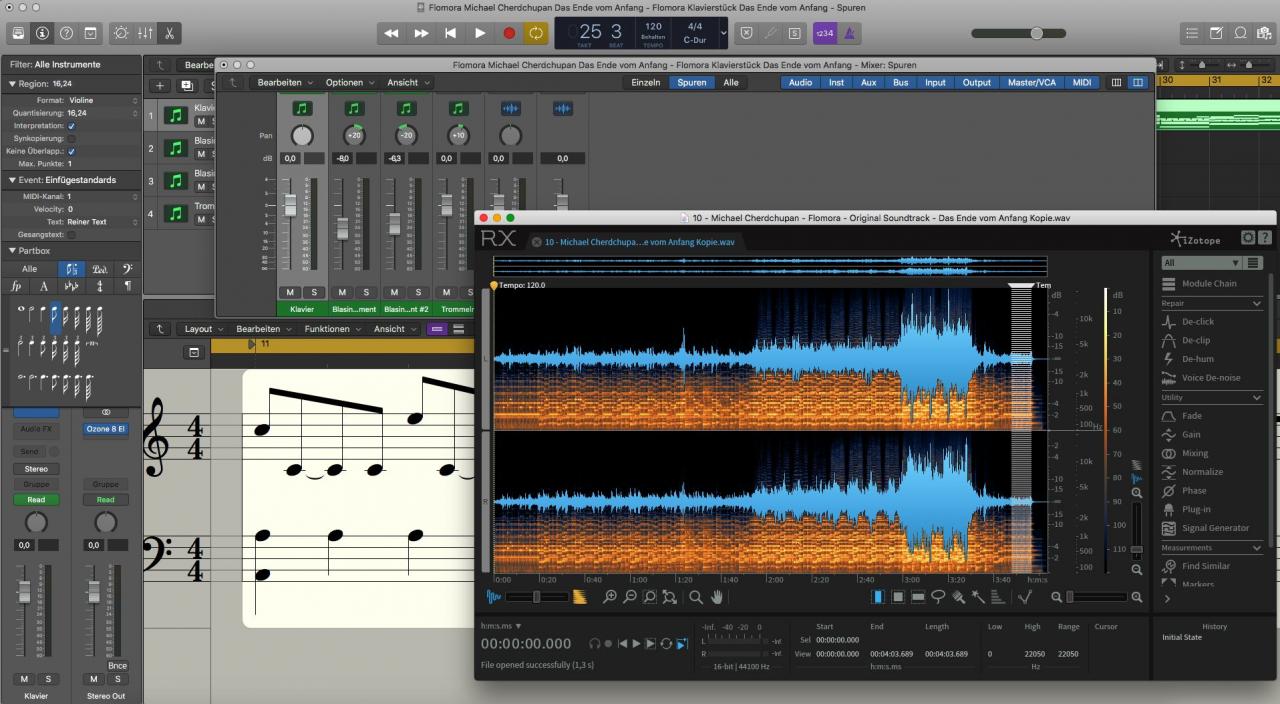Open Funktionen menu in Score editor
Viewport: 1280px width, 704px height.
332,329
